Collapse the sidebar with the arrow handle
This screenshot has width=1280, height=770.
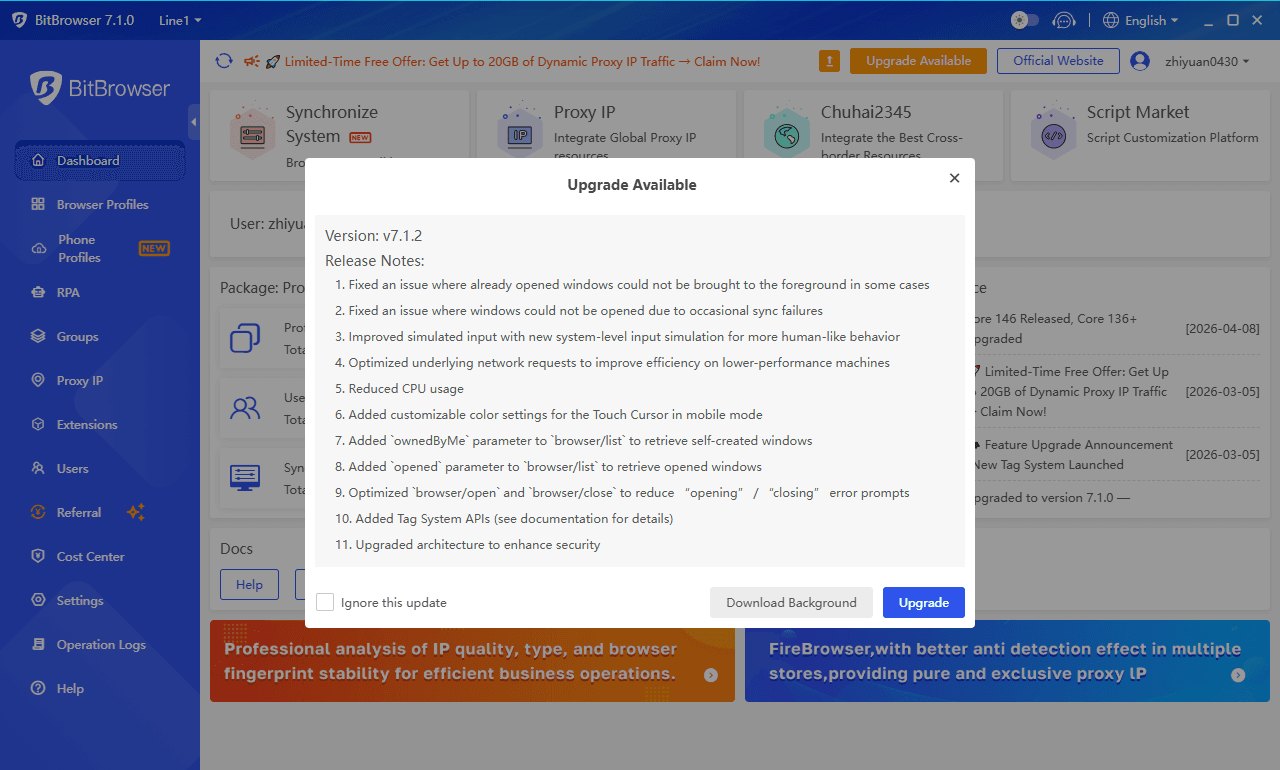194,122
